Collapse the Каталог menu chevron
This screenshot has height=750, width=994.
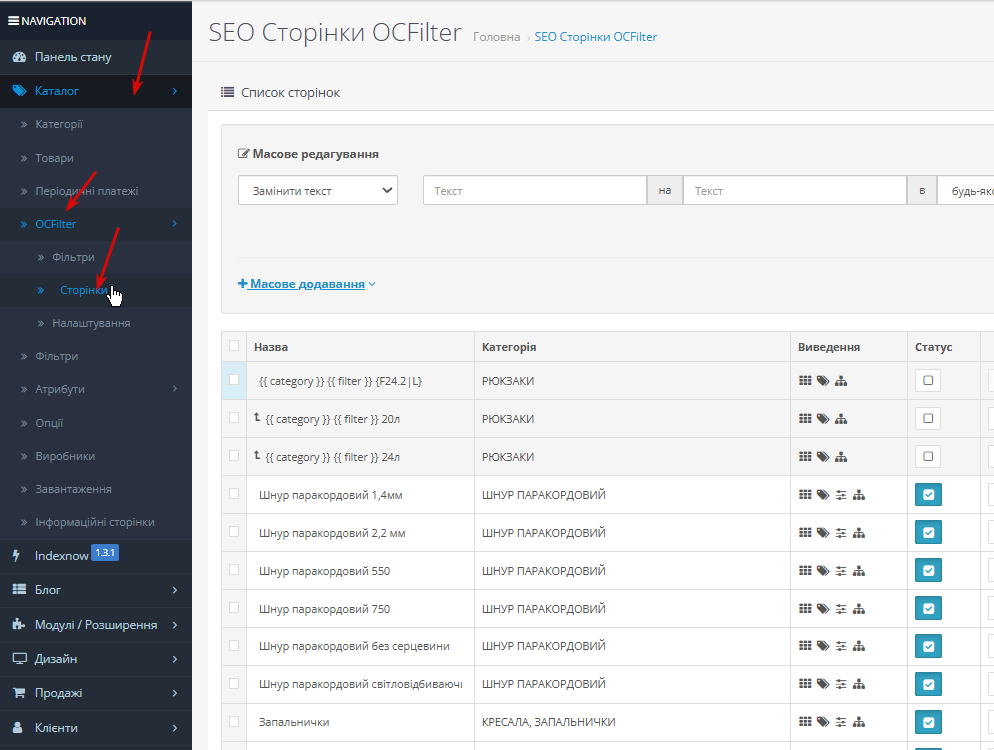[174, 91]
